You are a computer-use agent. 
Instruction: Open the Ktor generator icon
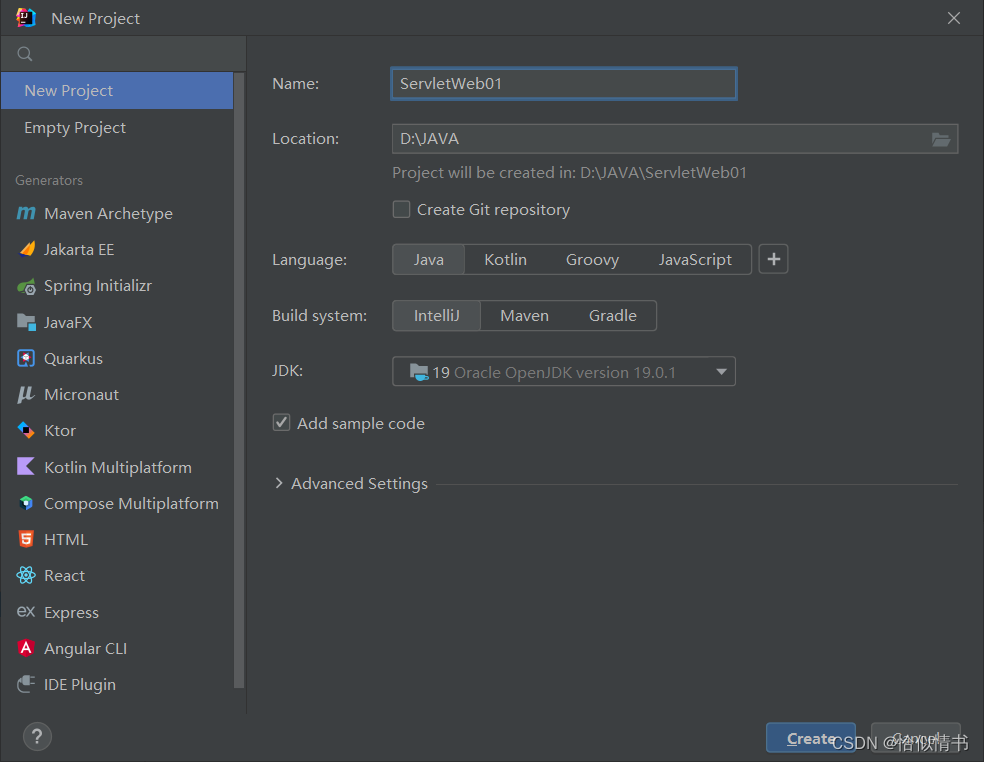pos(26,431)
